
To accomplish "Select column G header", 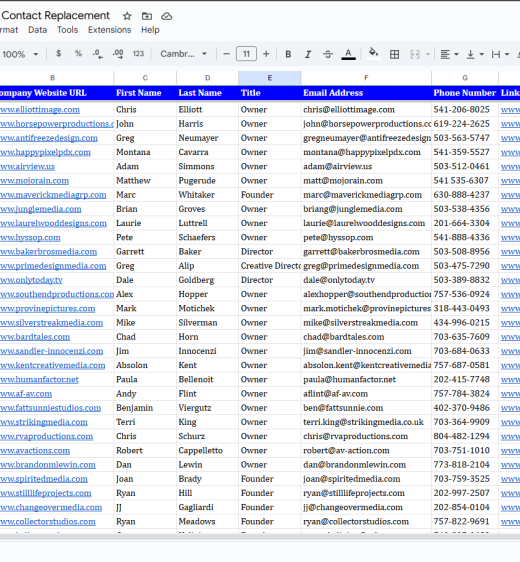I will click(465, 78).
